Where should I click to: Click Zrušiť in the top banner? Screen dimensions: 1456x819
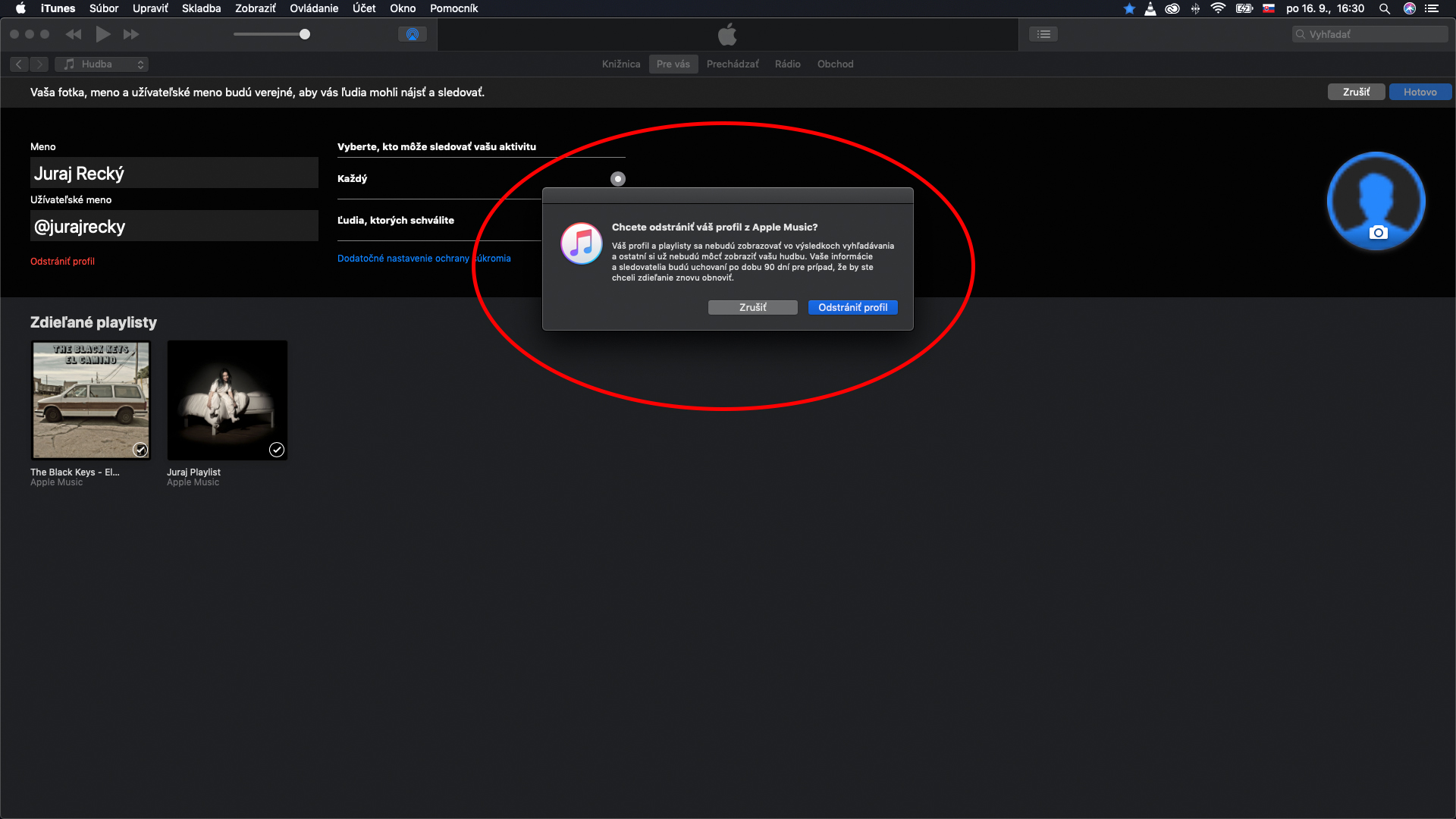click(x=1356, y=92)
